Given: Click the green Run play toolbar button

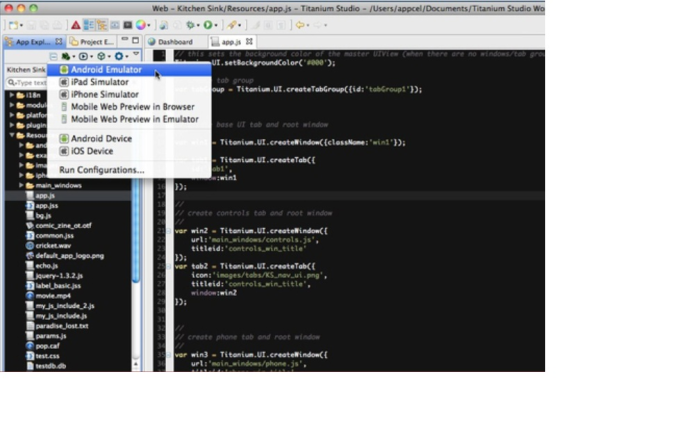Looking at the screenshot, I should [x=208, y=25].
